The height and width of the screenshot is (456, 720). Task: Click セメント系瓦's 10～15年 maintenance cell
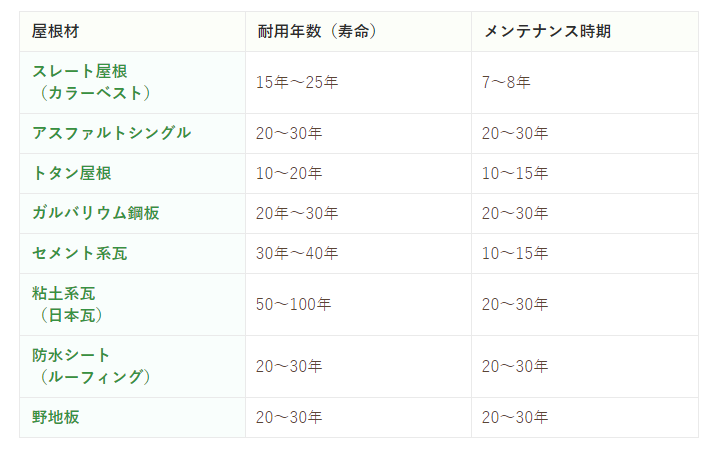[515, 253]
